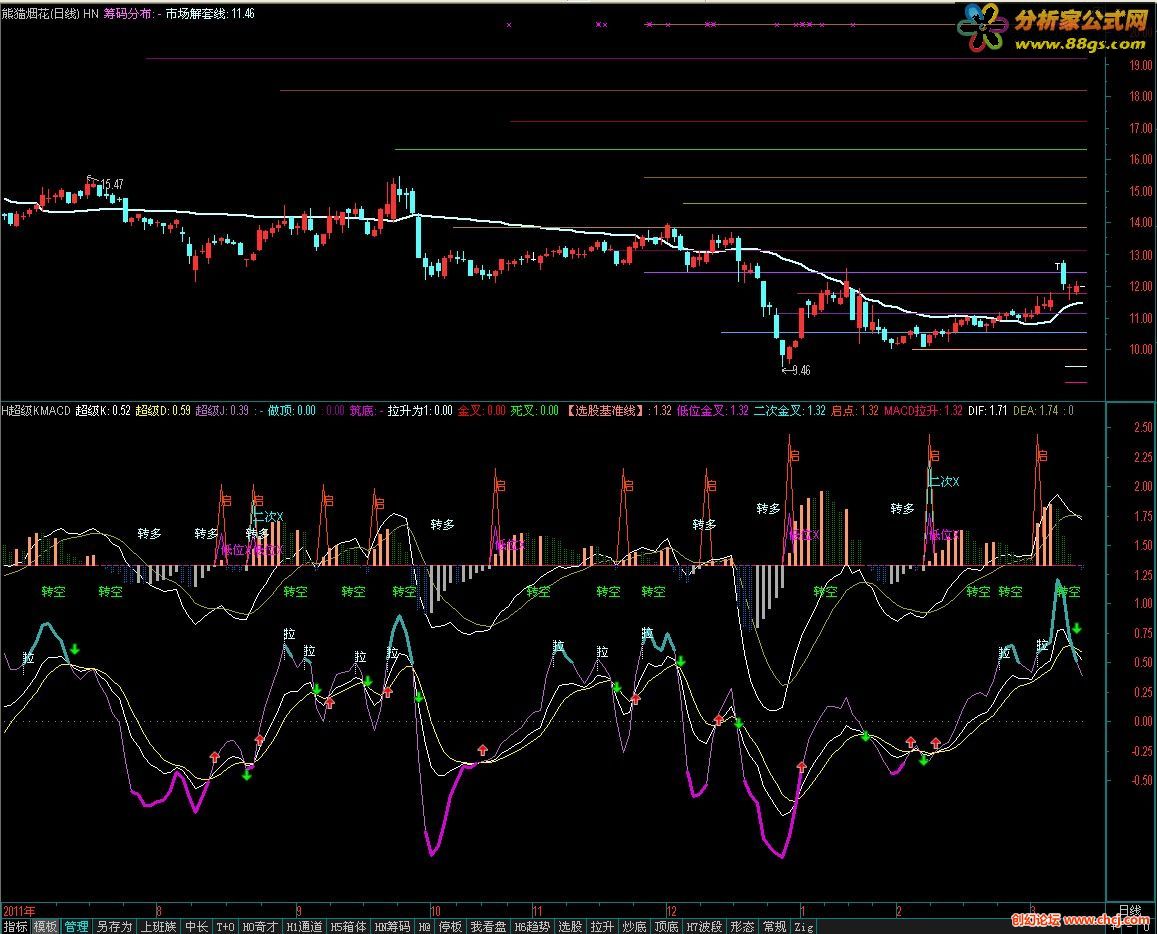Select the Zig template tab
Image resolution: width=1157 pixels, height=934 pixels.
pyautogui.click(x=803, y=927)
